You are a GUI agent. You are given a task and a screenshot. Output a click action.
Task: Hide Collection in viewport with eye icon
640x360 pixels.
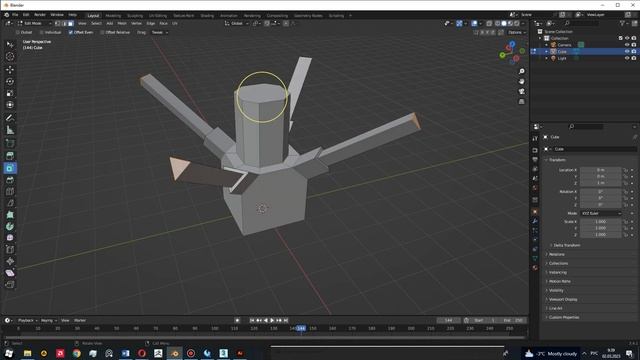(627, 38)
